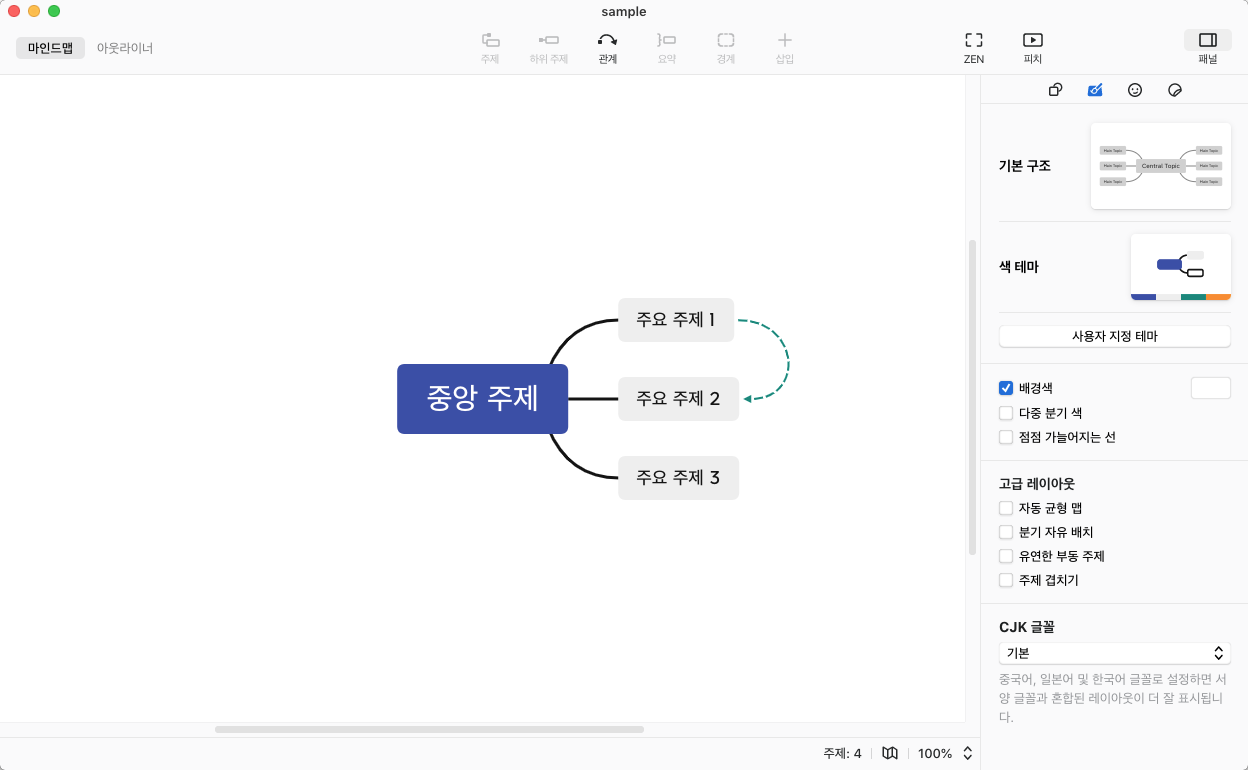The image size is (1248, 770).
Task: Open the CJK 글꼴 기본 dropdown
Action: [x=1115, y=653]
